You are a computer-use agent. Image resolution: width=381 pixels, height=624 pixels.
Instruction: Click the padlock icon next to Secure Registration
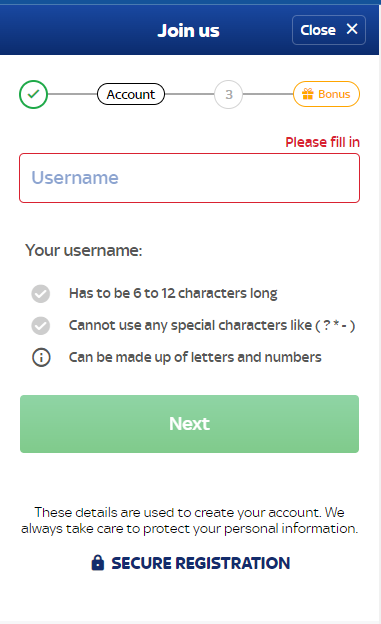pos(98,563)
